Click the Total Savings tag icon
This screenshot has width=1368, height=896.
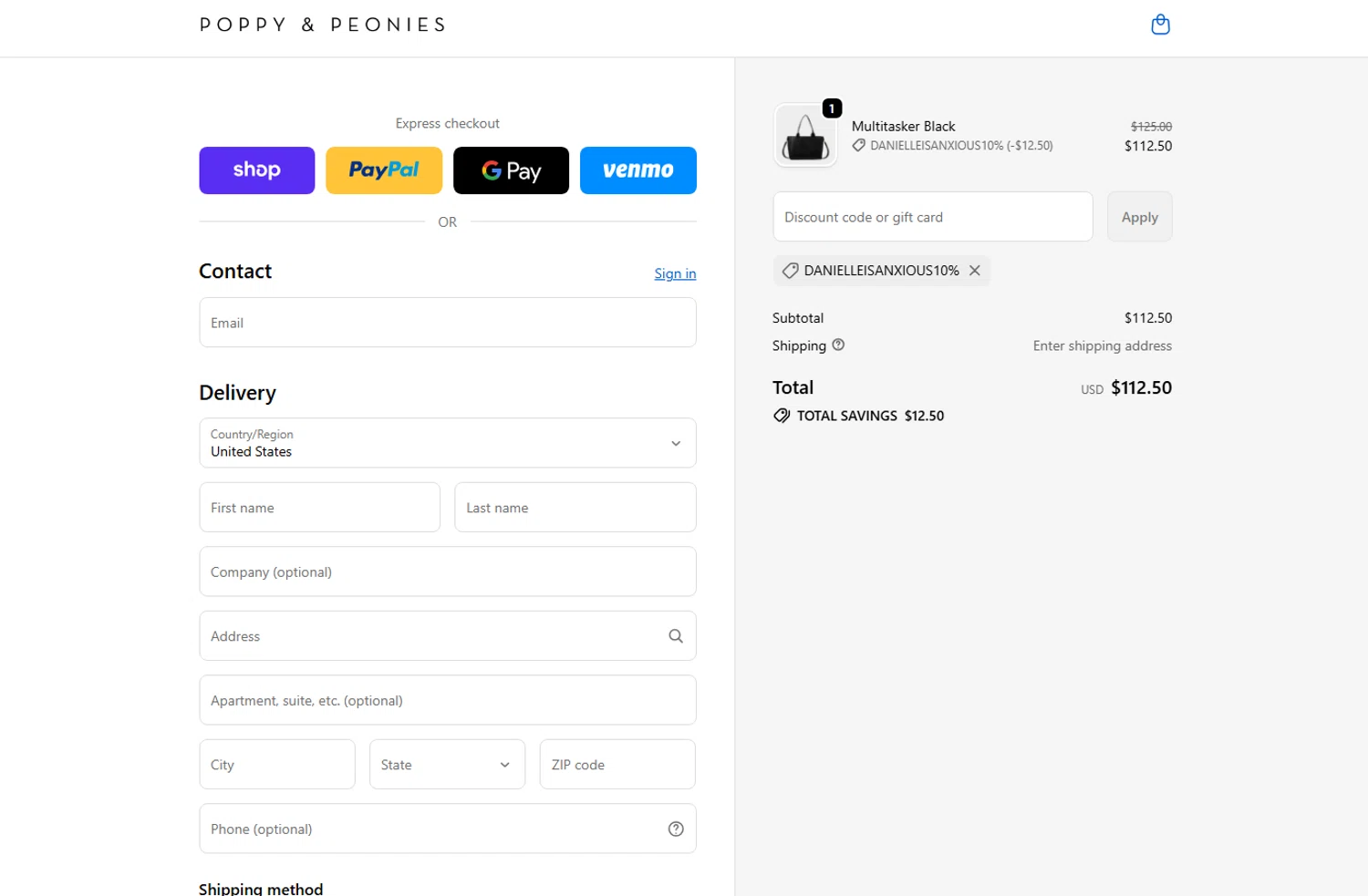coord(782,416)
